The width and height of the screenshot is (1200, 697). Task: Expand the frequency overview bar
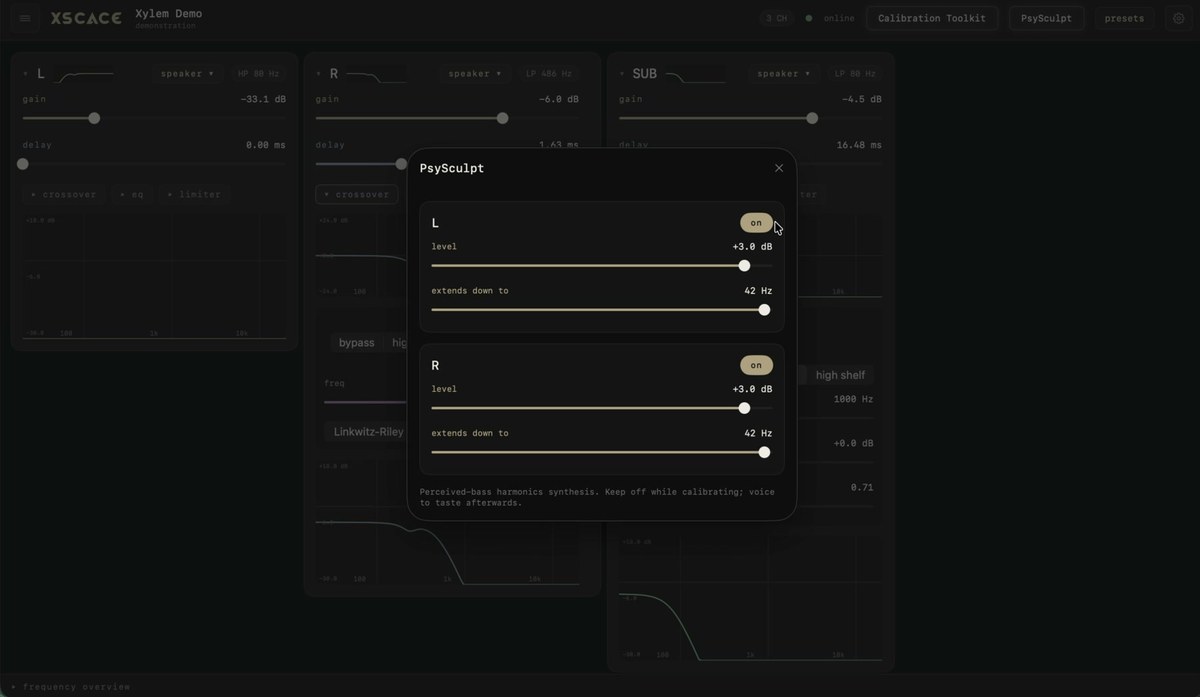[x=70, y=687]
